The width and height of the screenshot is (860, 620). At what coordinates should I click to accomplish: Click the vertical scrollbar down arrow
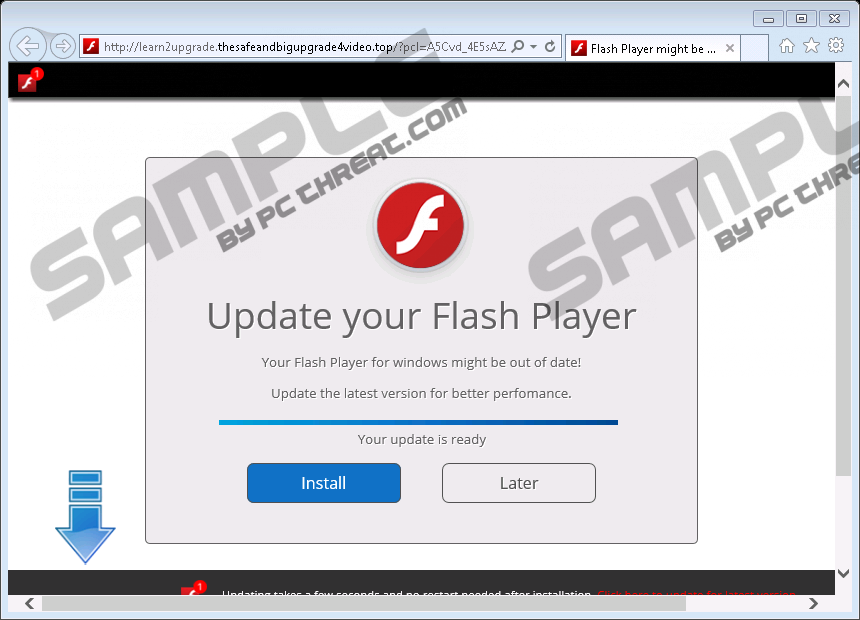tap(844, 573)
